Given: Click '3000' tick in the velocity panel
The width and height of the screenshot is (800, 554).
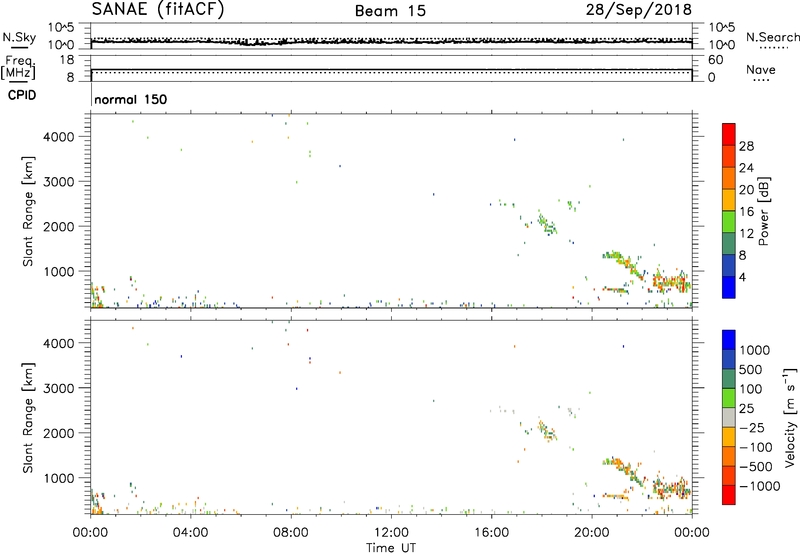Looking at the screenshot, I should (x=59, y=388).
